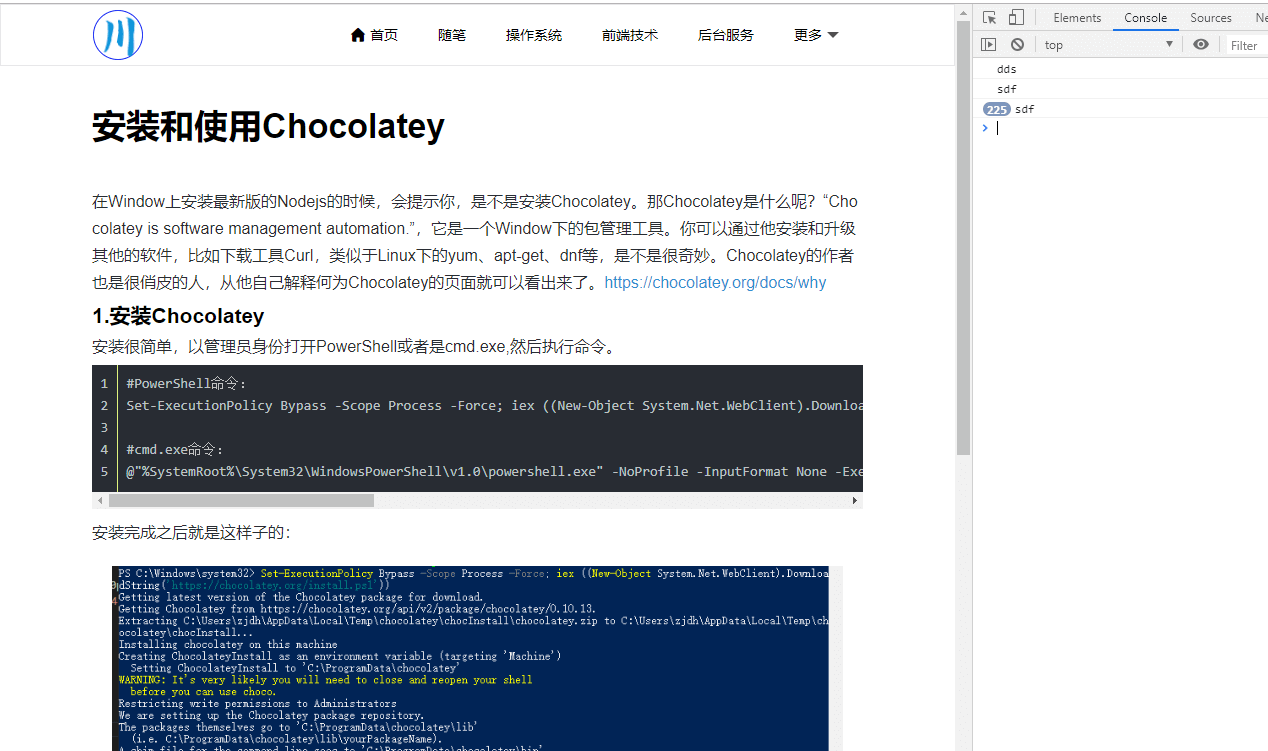Activate the inspect element picker

tap(989, 18)
